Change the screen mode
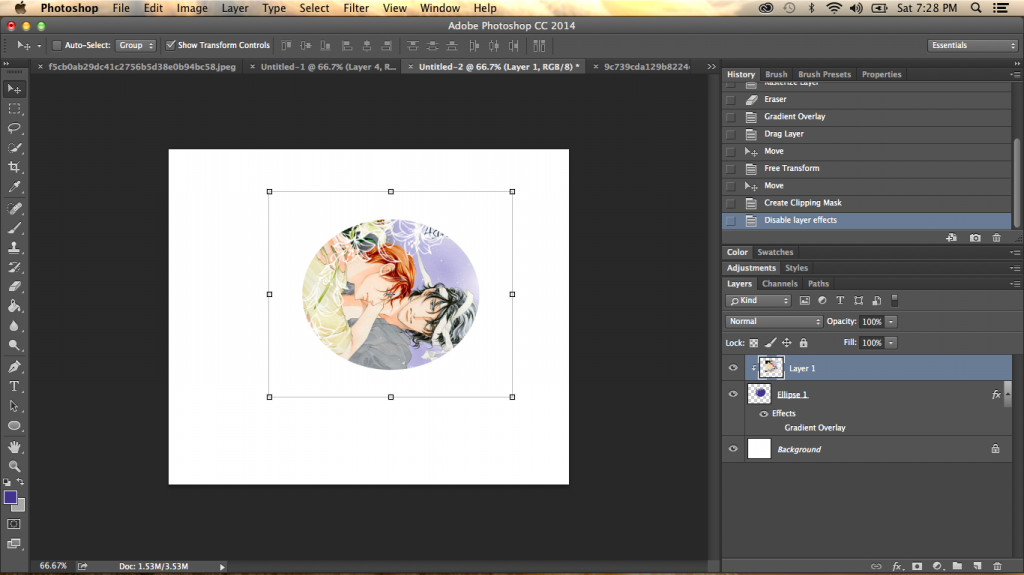This screenshot has width=1024, height=575. point(14,544)
